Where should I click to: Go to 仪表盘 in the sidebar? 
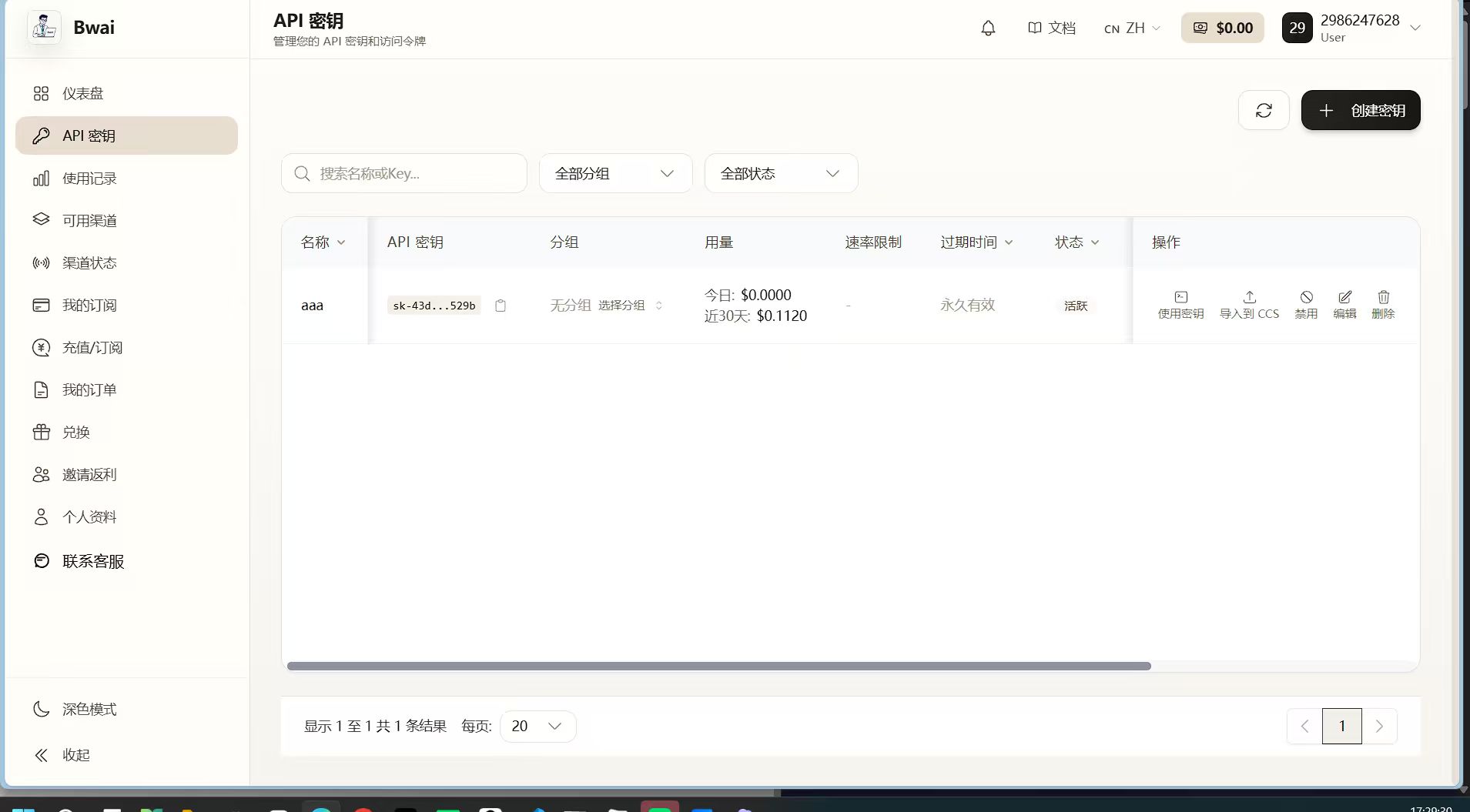[x=126, y=93]
